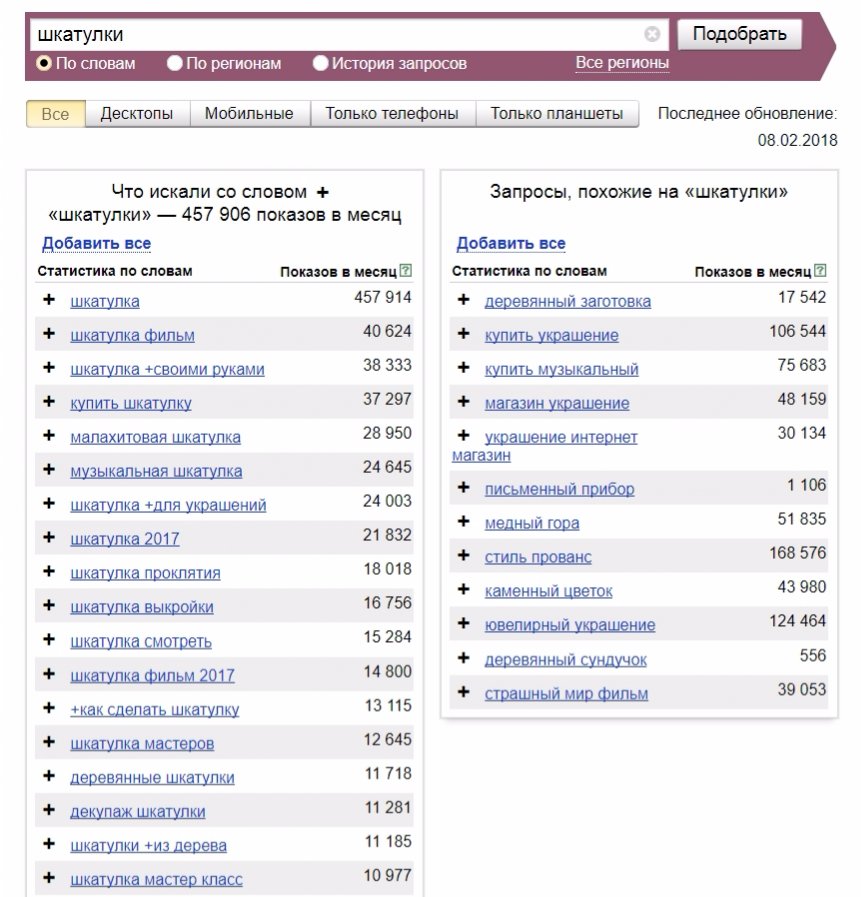Select the 'История запросов' radio button
The height and width of the screenshot is (897, 861).
point(321,63)
